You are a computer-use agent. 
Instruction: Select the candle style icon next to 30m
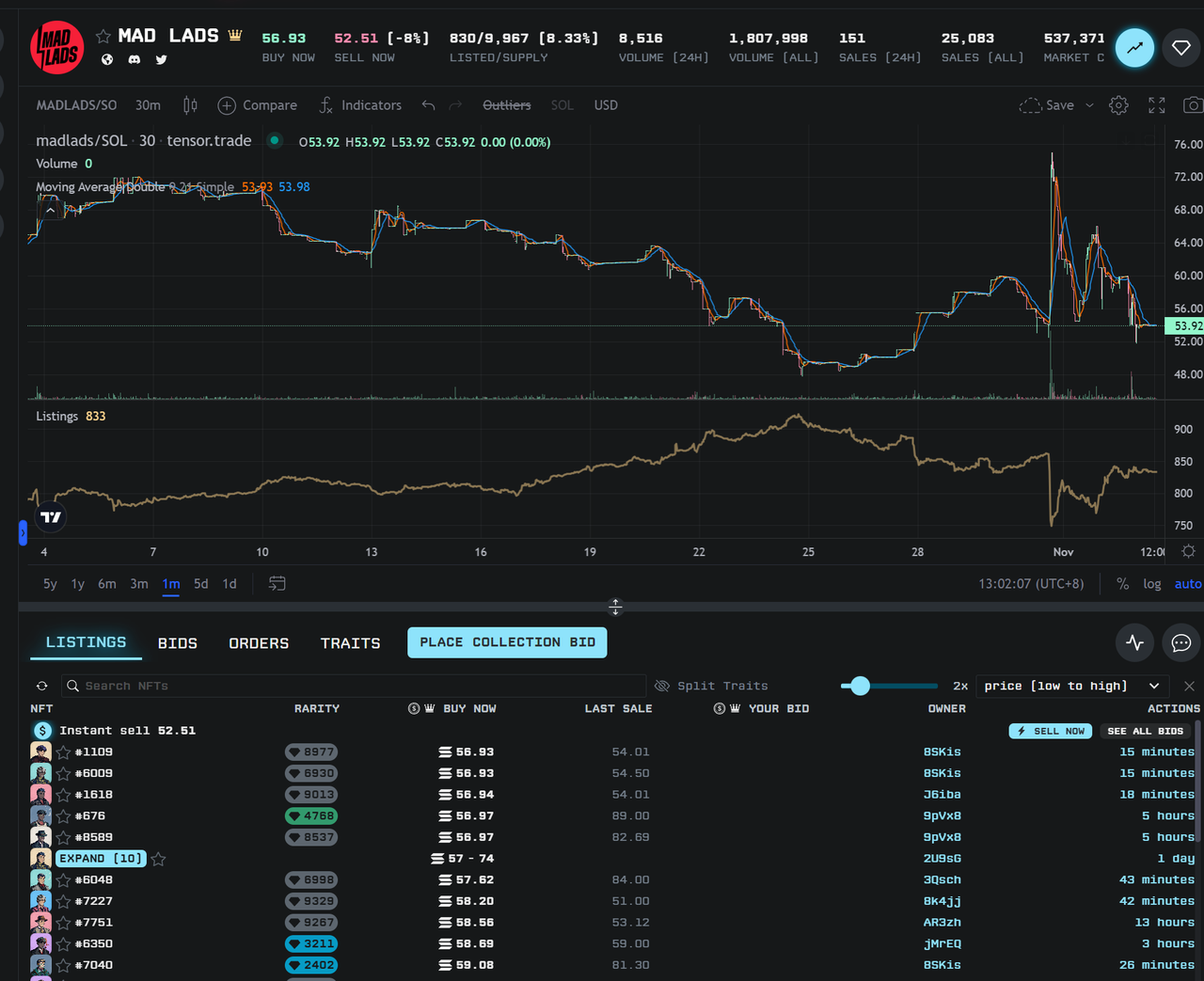point(189,105)
